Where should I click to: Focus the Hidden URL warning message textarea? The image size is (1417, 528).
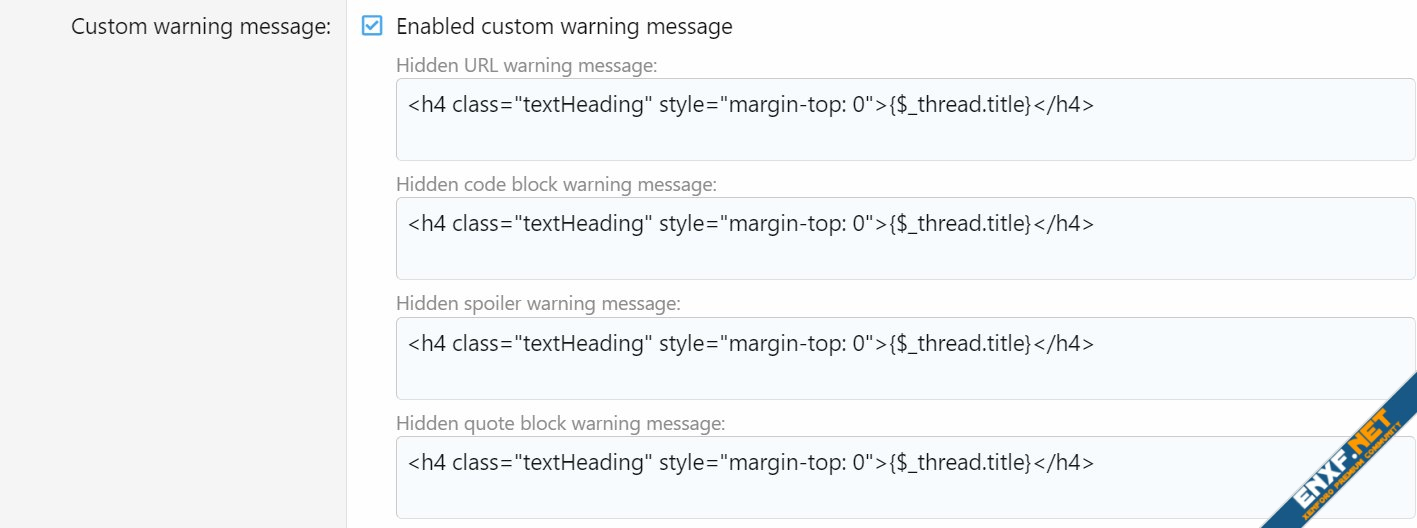tap(906, 120)
